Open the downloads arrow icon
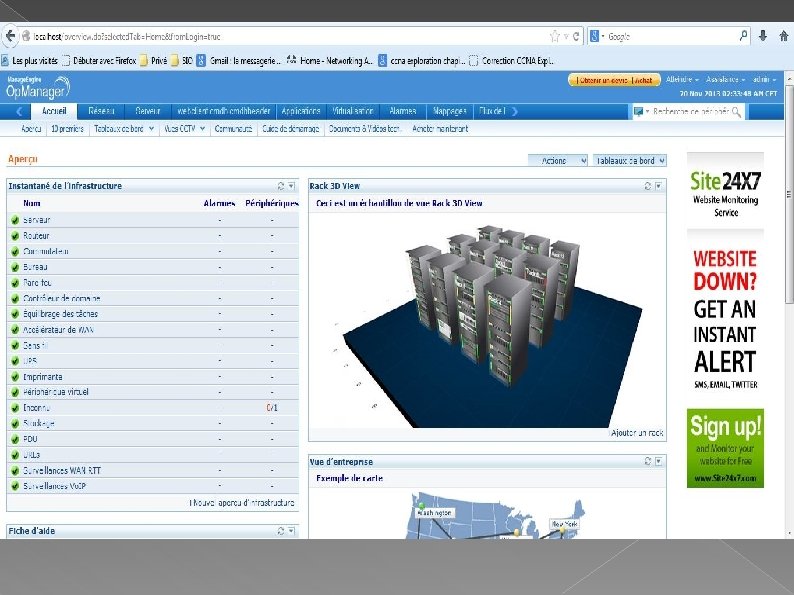The image size is (794, 595). tap(763, 36)
